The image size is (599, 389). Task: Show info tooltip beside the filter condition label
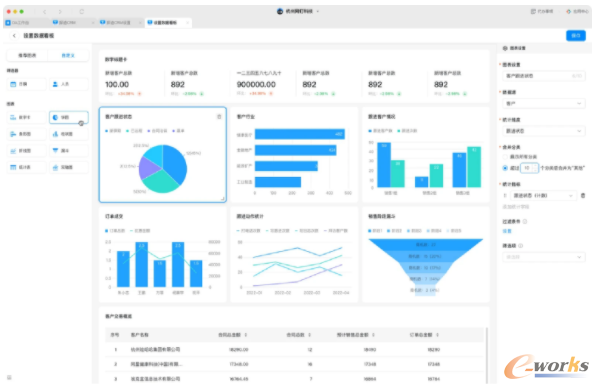click(x=525, y=222)
